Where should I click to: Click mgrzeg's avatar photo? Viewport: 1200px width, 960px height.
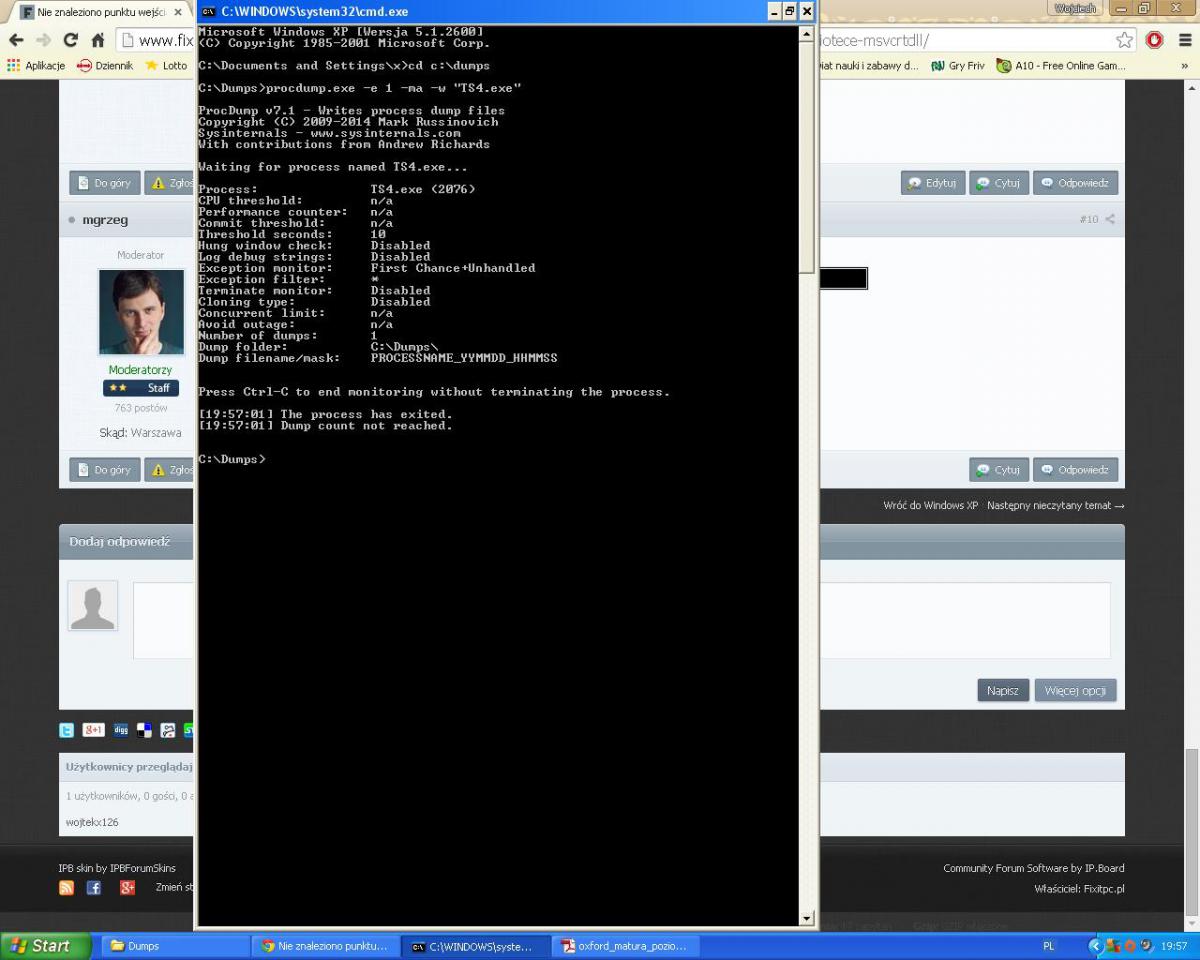(x=141, y=312)
